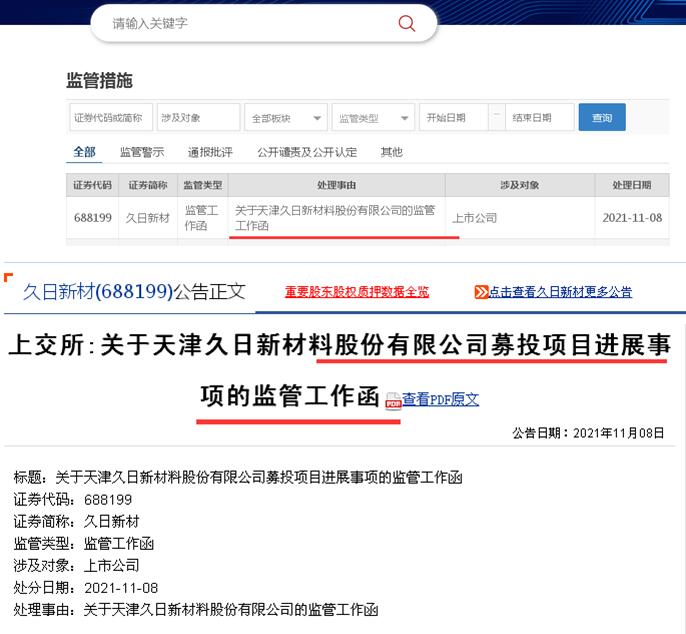Click the 监管措施 section heading
Image resolution: width=686 pixels, height=634 pixels.
coord(99,81)
